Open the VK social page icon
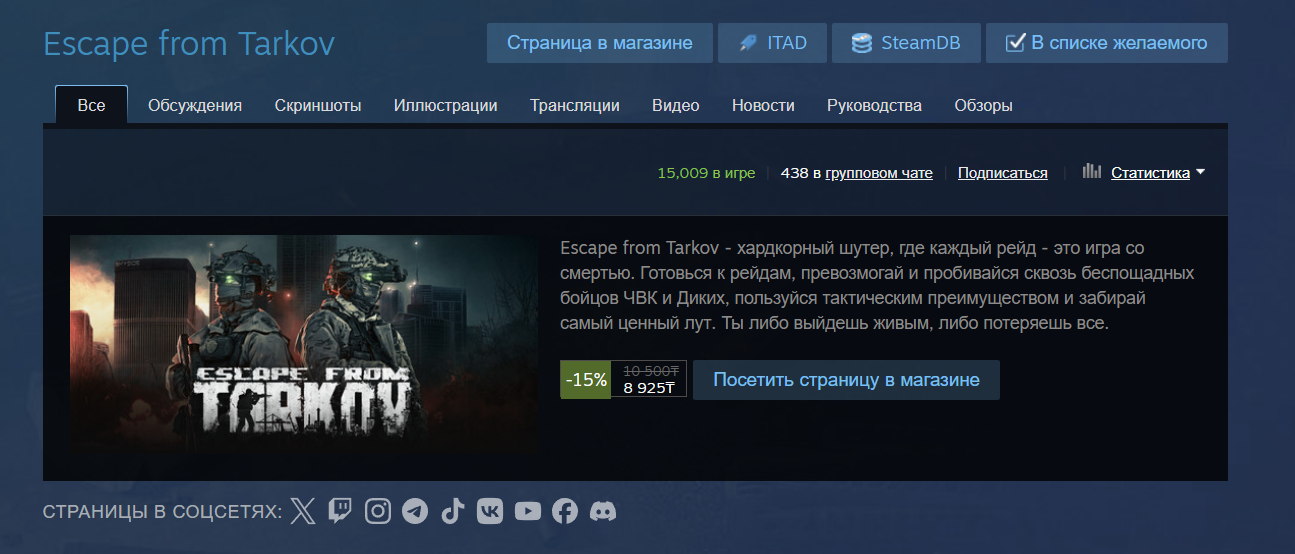 pyautogui.click(x=490, y=512)
